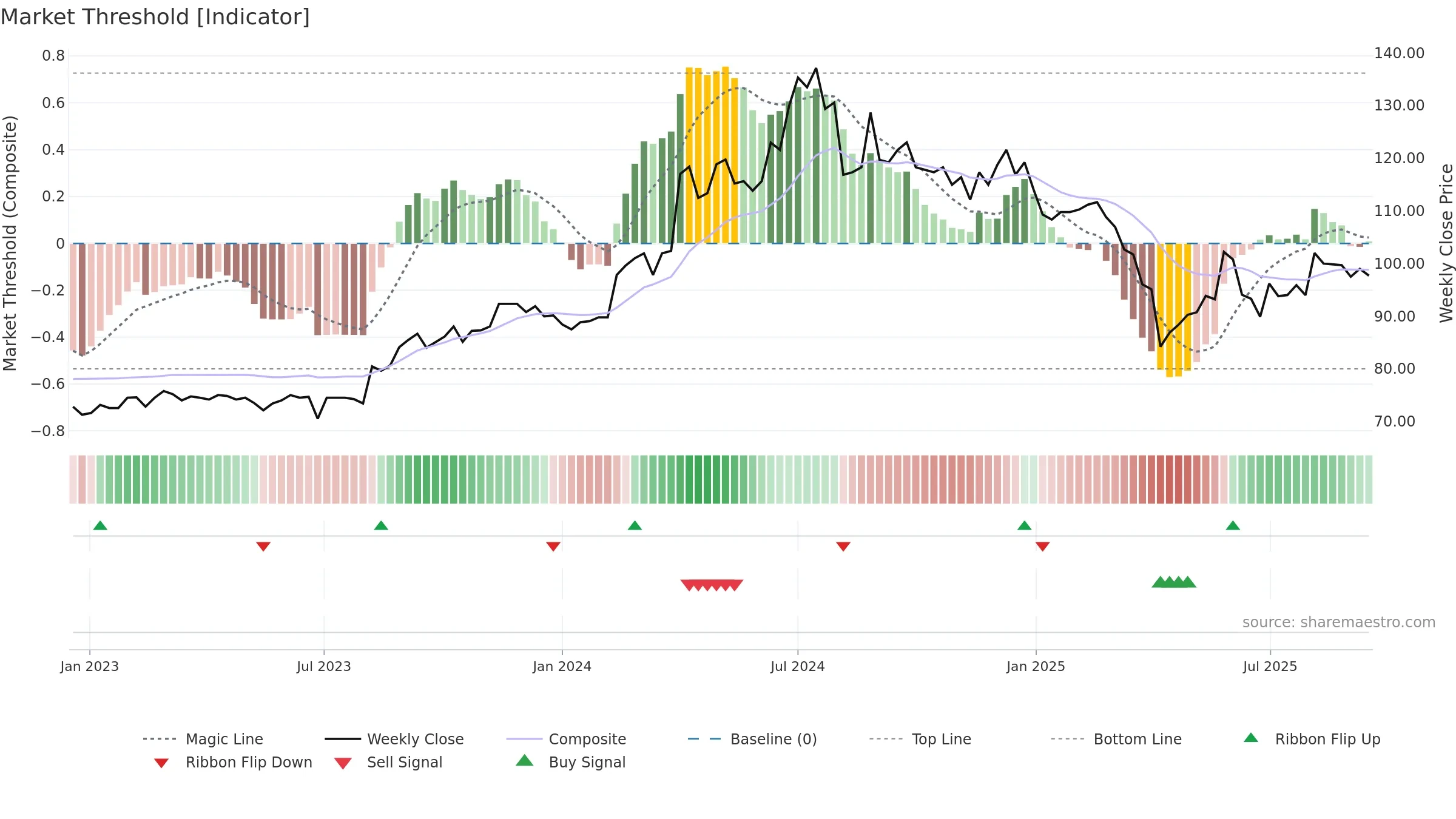The width and height of the screenshot is (1456, 819).
Task: Click the ribbon flip down marker after Jul 2024
Action: (x=843, y=547)
